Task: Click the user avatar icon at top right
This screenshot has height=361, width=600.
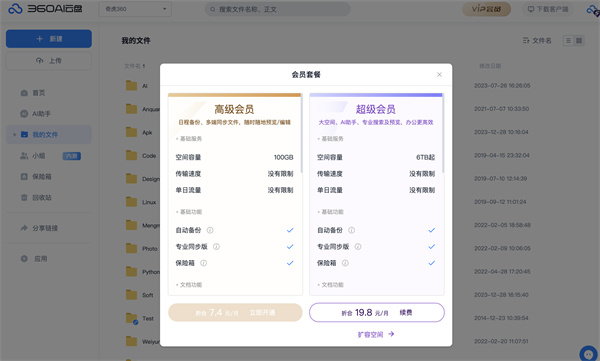Action: pyautogui.click(x=593, y=10)
